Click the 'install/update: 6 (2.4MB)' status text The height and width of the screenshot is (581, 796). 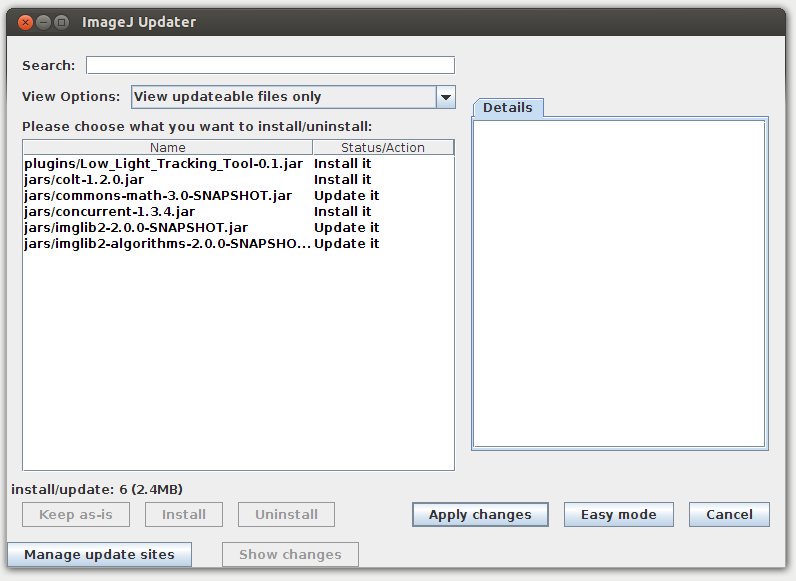tap(97, 489)
